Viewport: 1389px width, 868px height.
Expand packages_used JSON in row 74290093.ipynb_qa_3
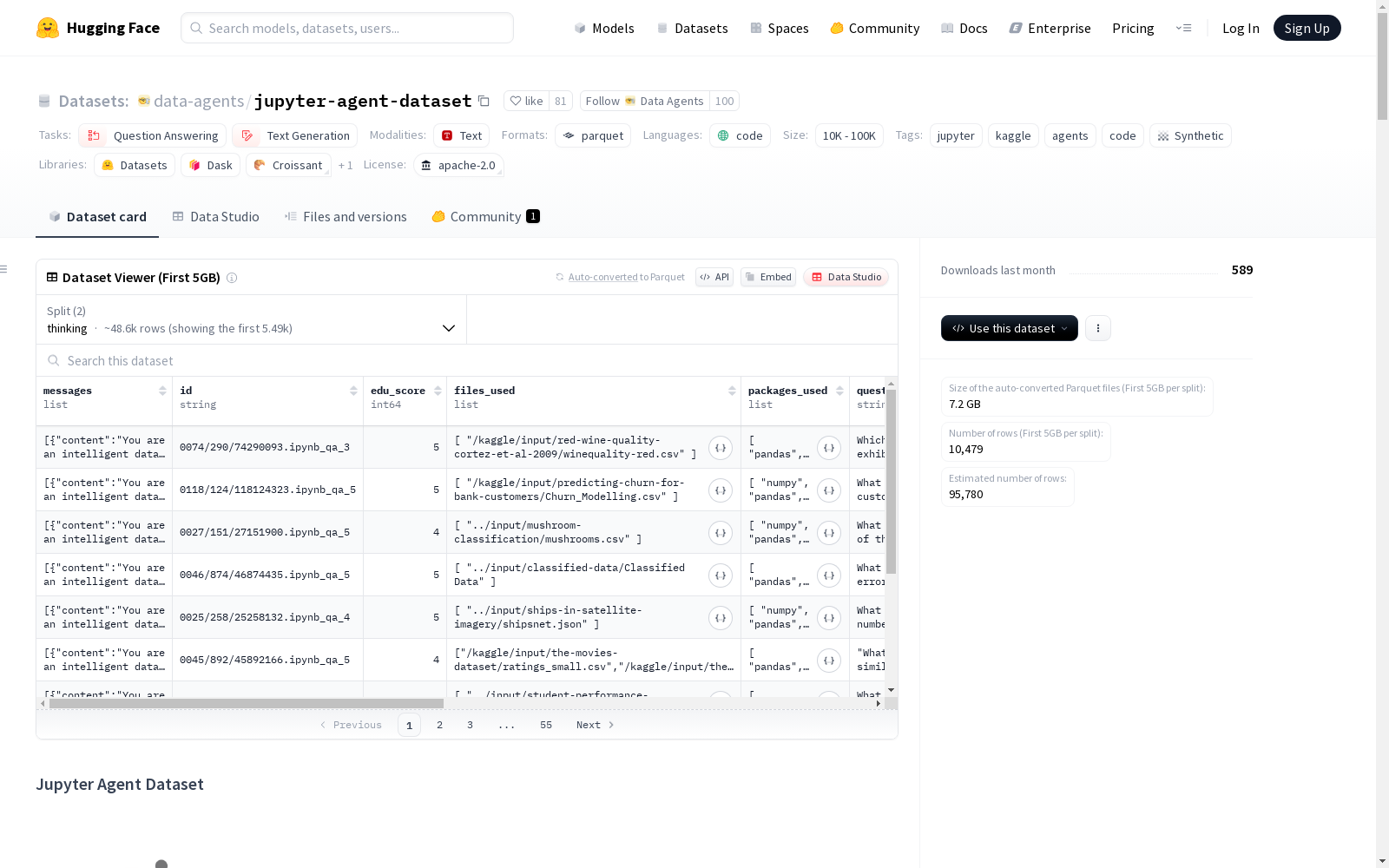tap(829, 448)
